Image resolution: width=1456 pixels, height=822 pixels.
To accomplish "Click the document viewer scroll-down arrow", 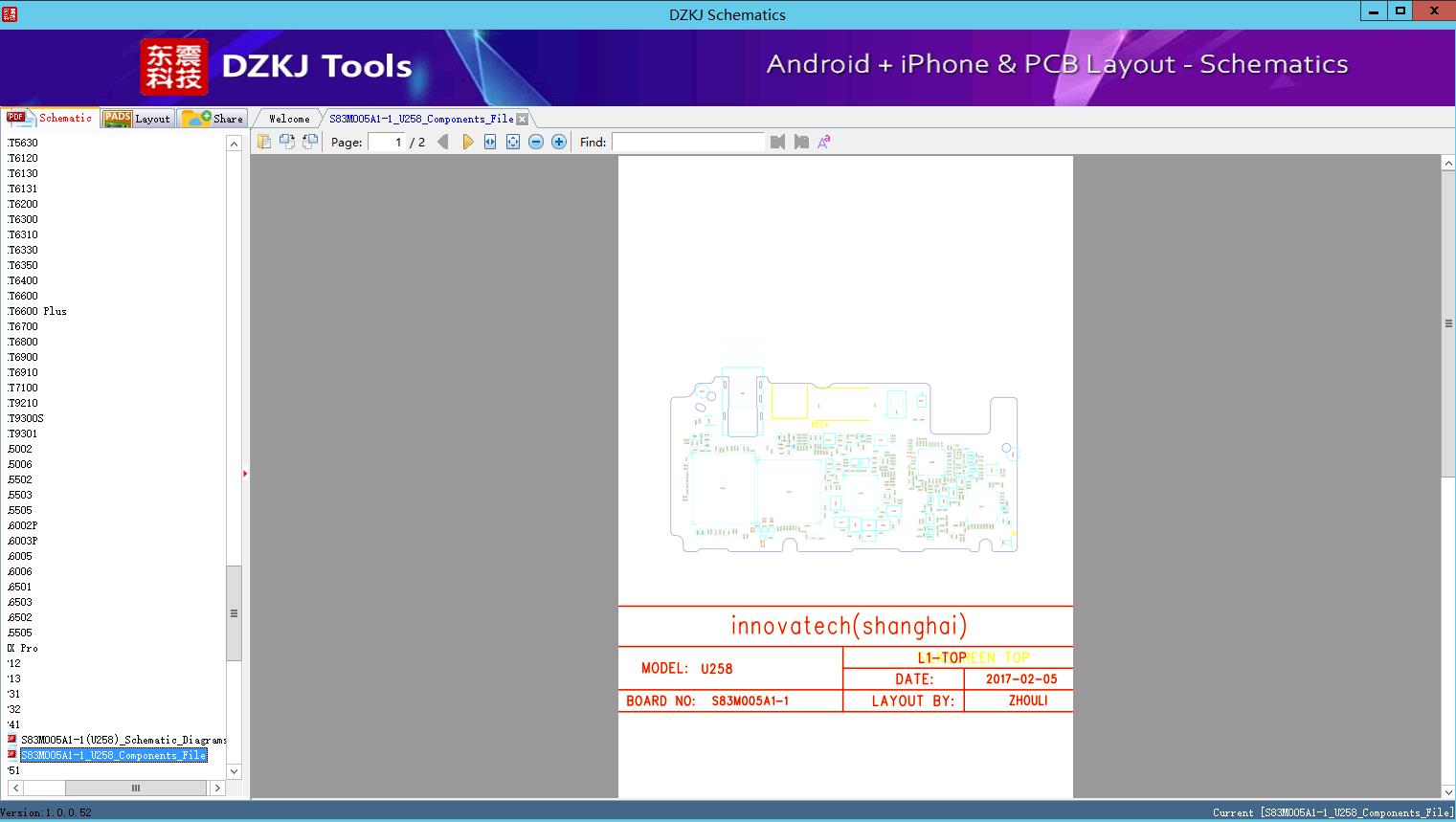I will pyautogui.click(x=1448, y=791).
